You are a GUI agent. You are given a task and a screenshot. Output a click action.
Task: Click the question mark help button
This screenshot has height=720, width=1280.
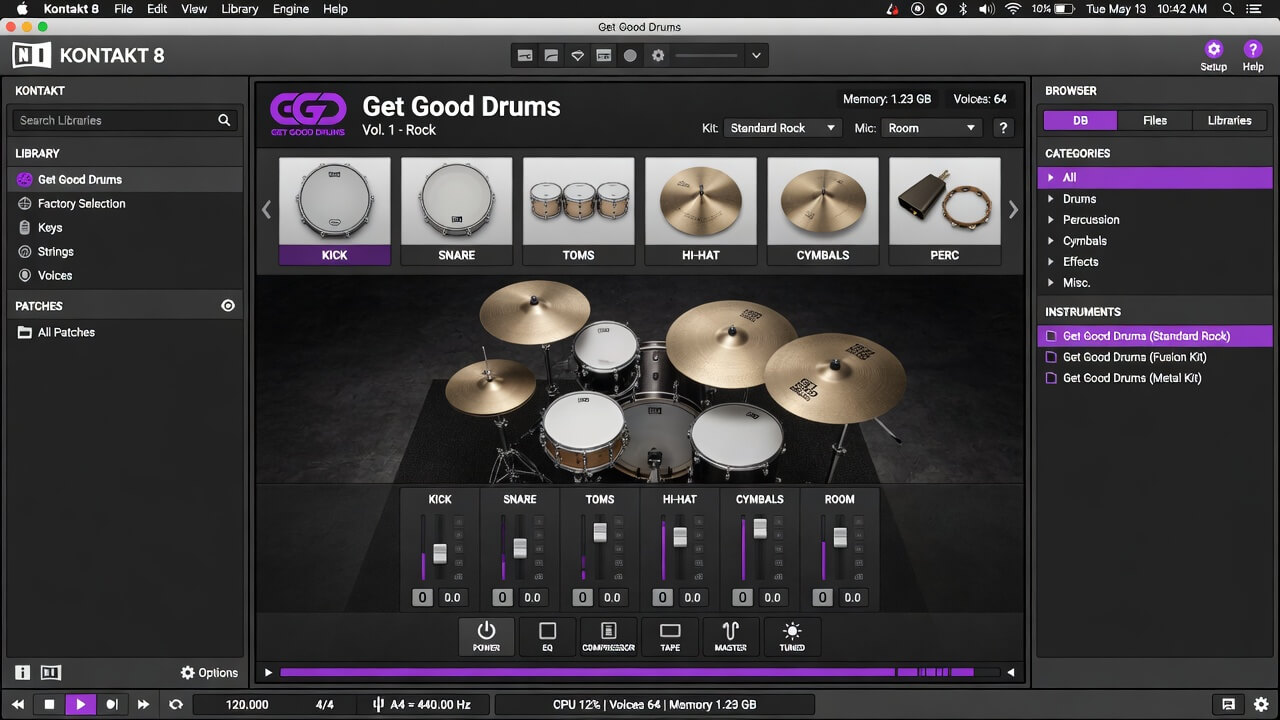click(x=1003, y=128)
